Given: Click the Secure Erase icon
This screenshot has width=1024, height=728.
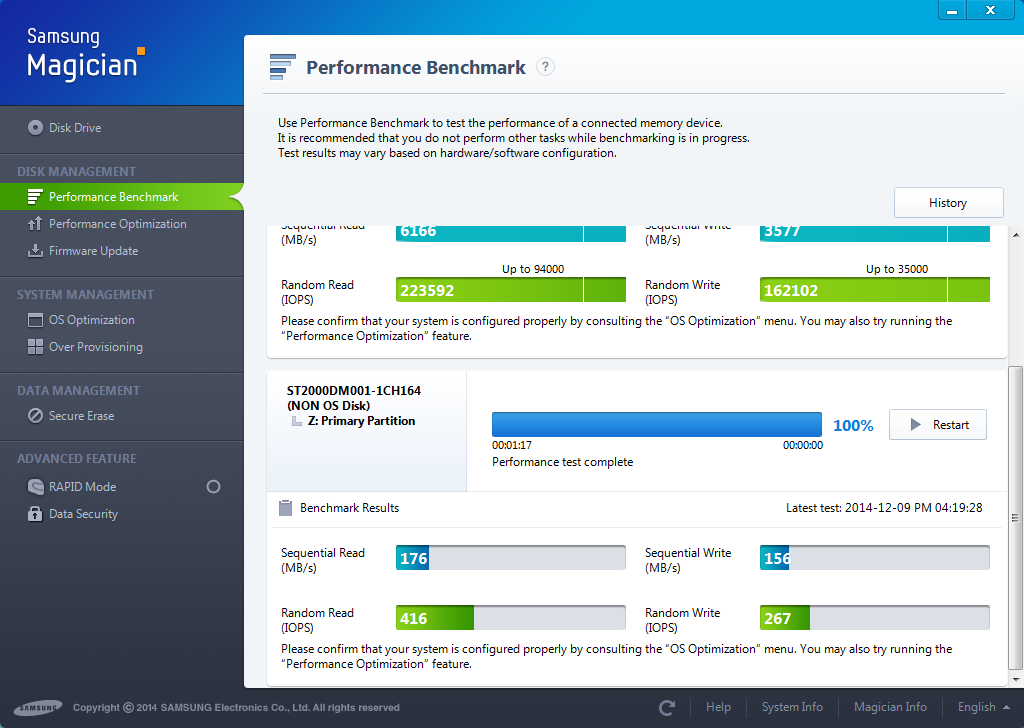Looking at the screenshot, I should click(x=35, y=416).
